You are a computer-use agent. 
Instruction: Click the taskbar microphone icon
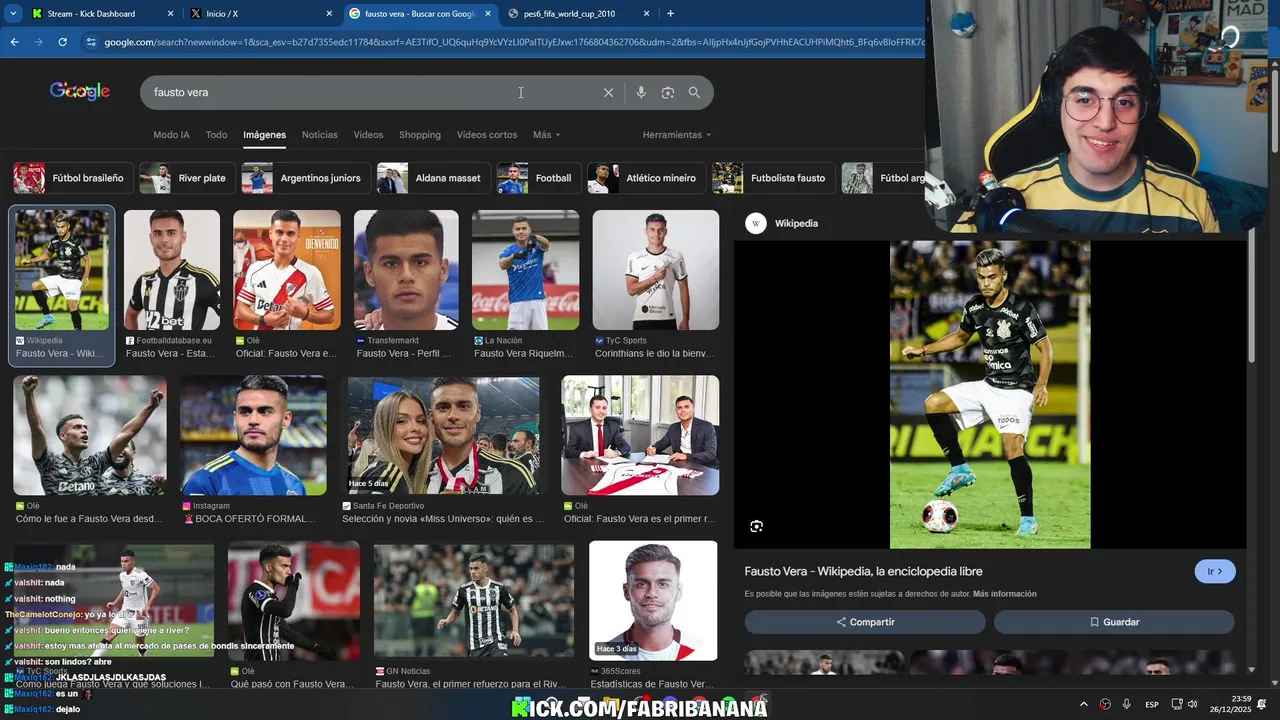click(x=1127, y=704)
